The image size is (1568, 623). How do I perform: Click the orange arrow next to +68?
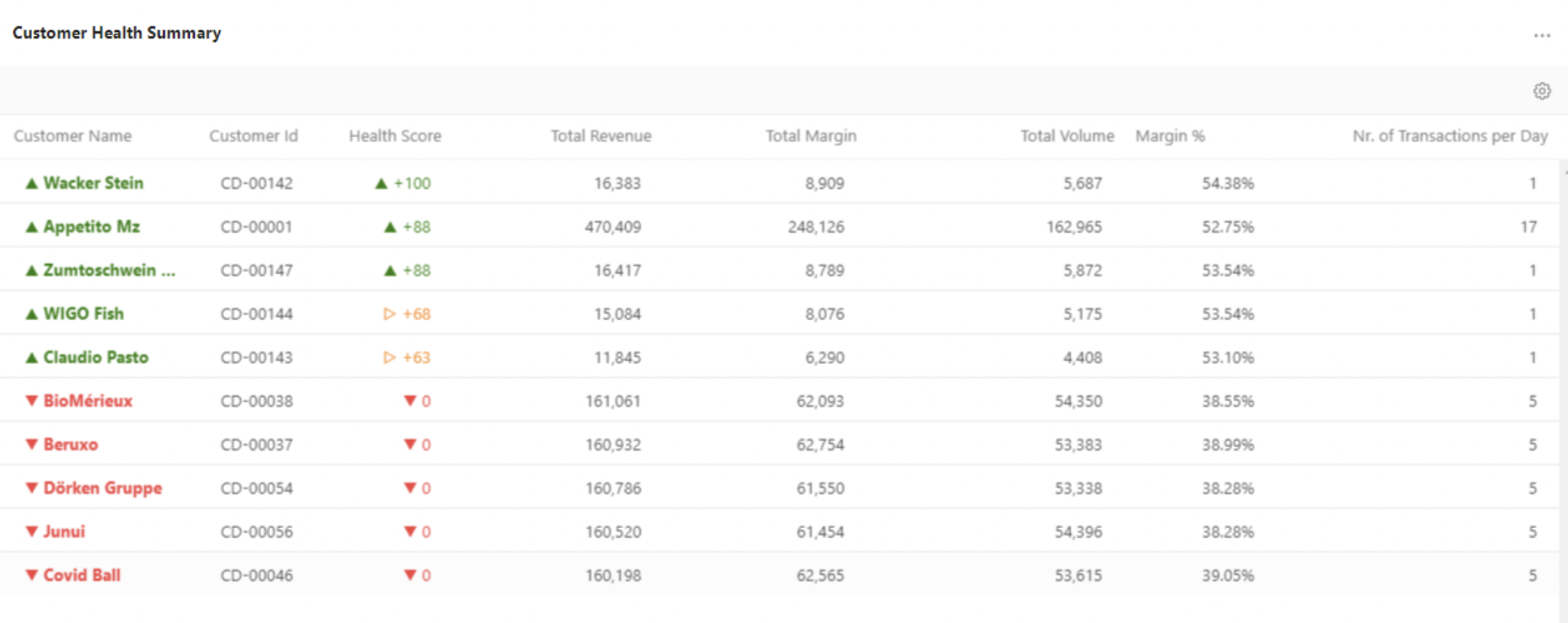pos(389,314)
